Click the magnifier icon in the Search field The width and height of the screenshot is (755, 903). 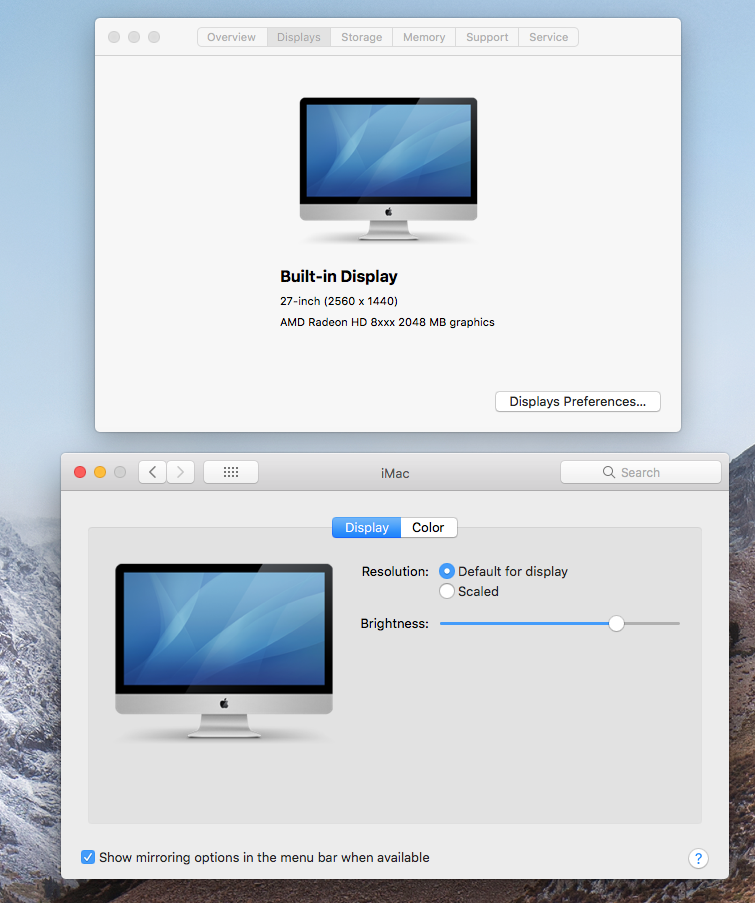tap(609, 472)
